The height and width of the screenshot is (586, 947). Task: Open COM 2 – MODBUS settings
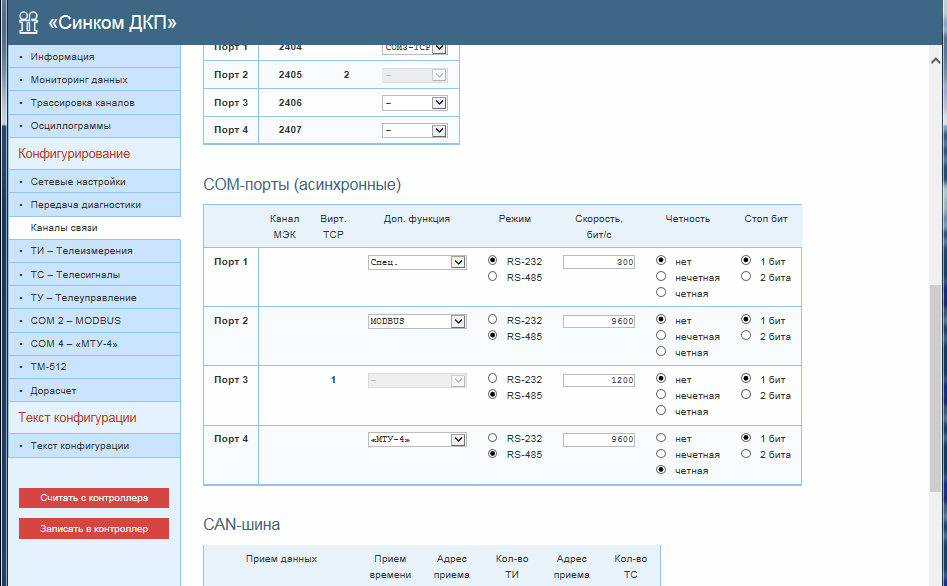[x=75, y=320]
